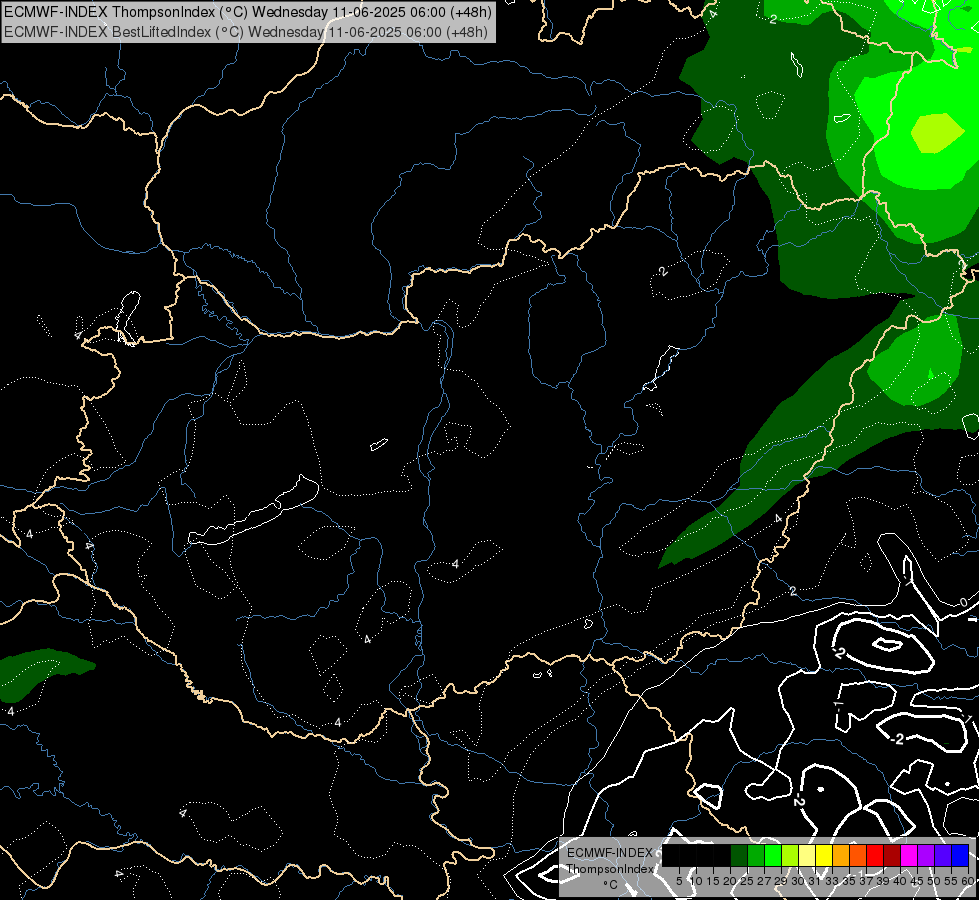This screenshot has height=900, width=979.
Task: Click the legend scale value 20
Action: click(731, 881)
